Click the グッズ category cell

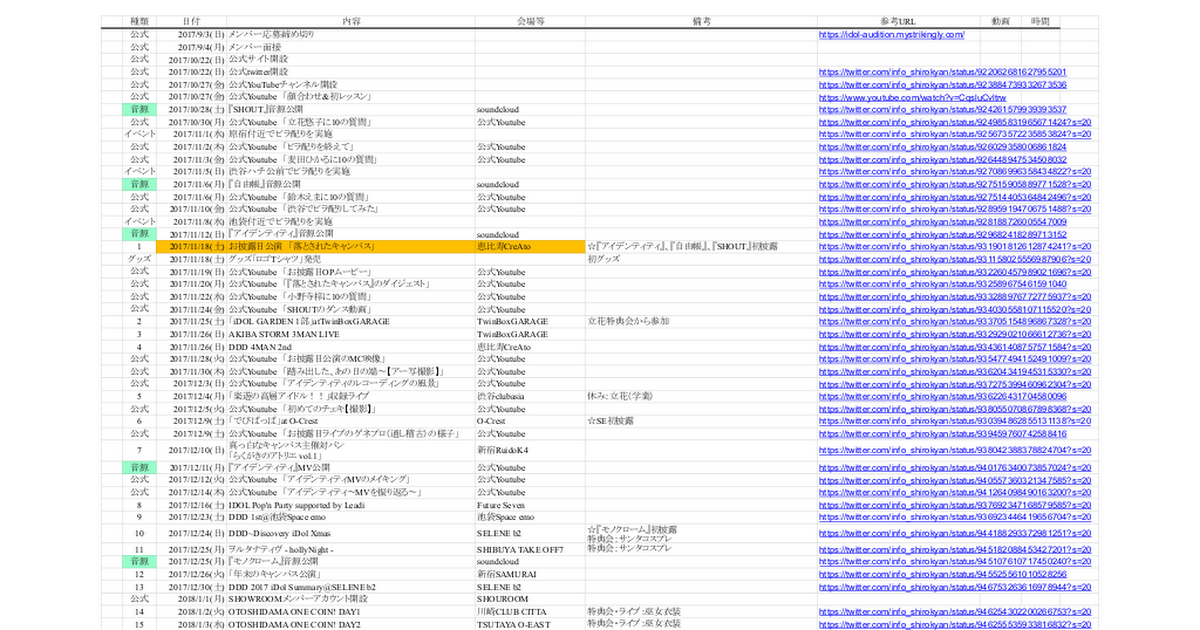click(x=139, y=258)
